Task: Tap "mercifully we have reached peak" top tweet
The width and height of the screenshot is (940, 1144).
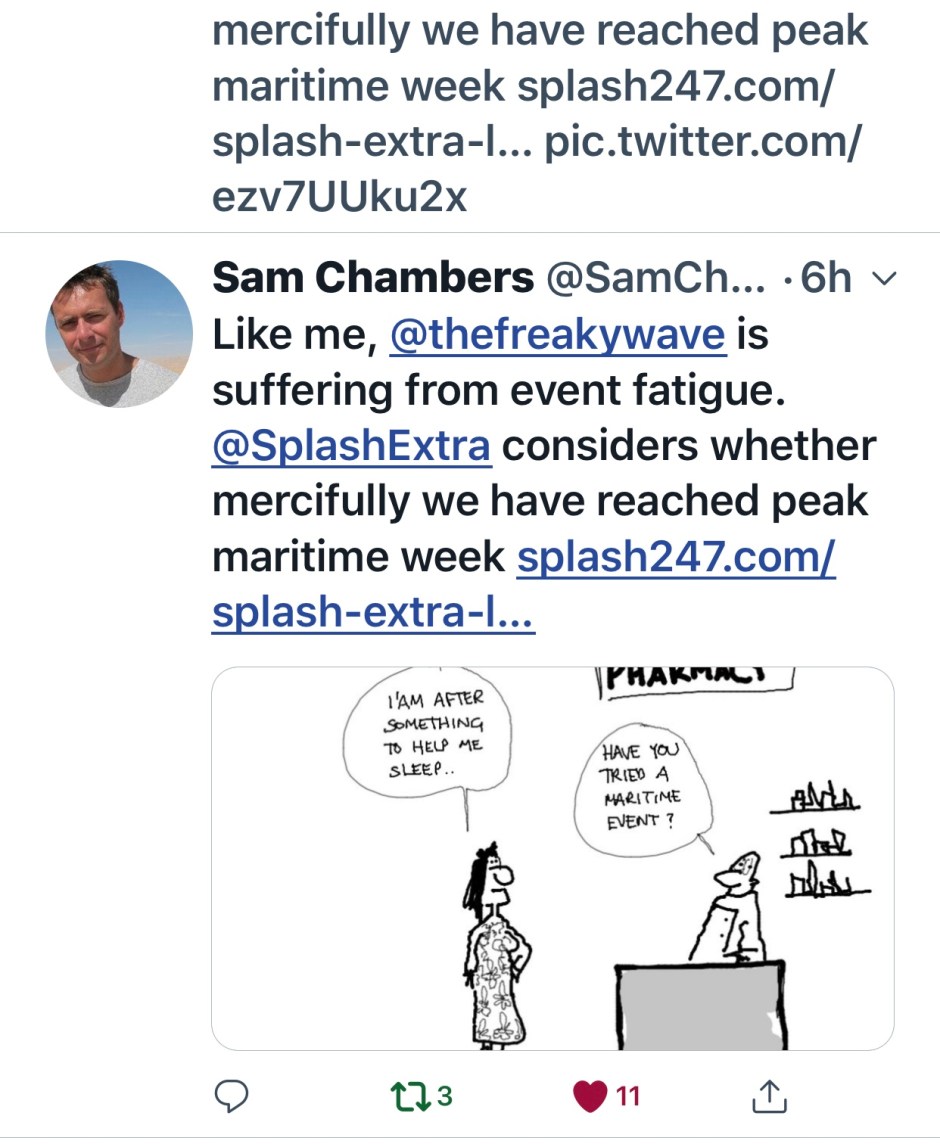Action: click(540, 32)
